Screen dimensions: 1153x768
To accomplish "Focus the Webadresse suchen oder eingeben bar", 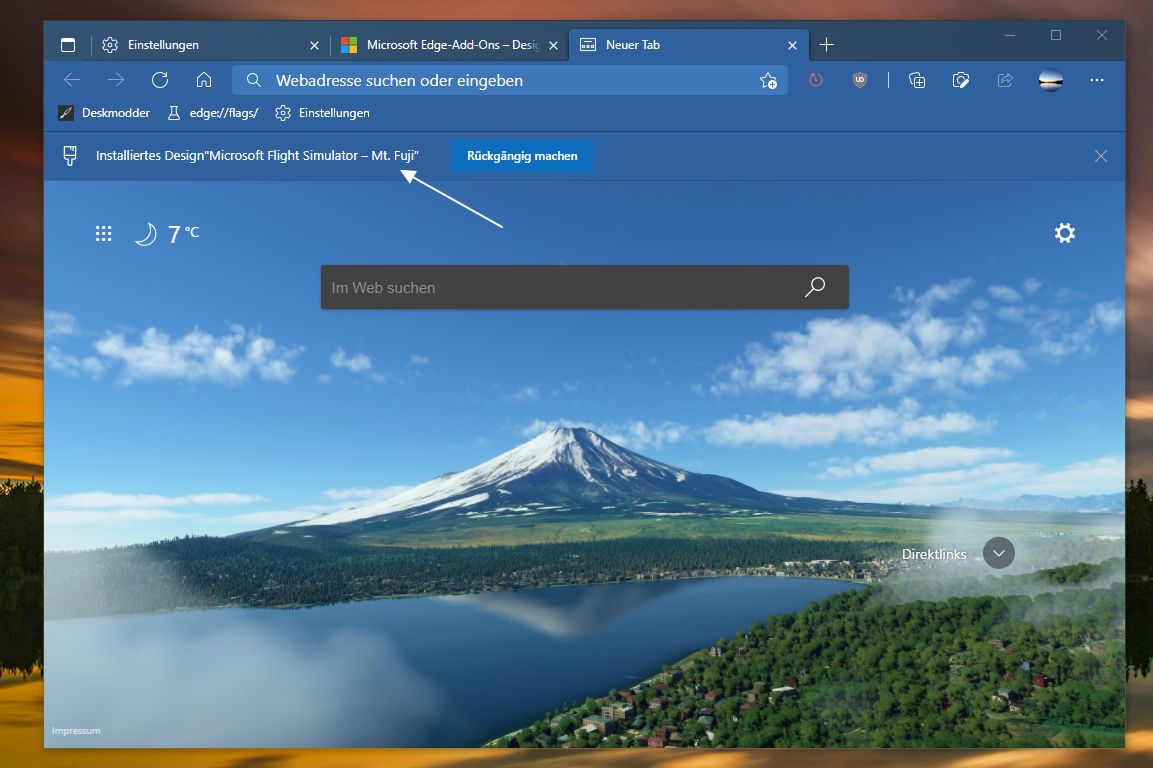I will (x=510, y=80).
